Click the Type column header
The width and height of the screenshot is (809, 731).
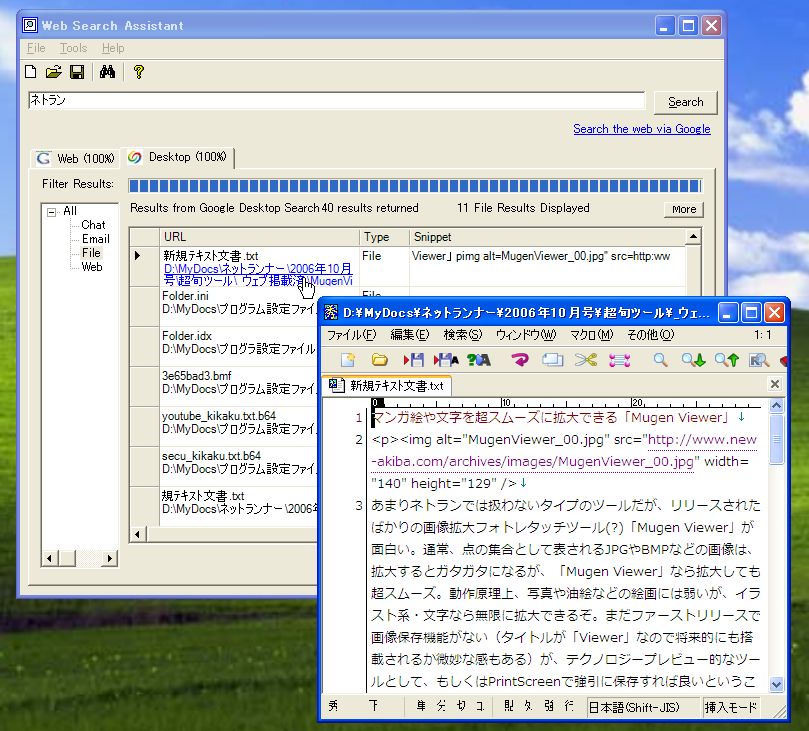[384, 237]
